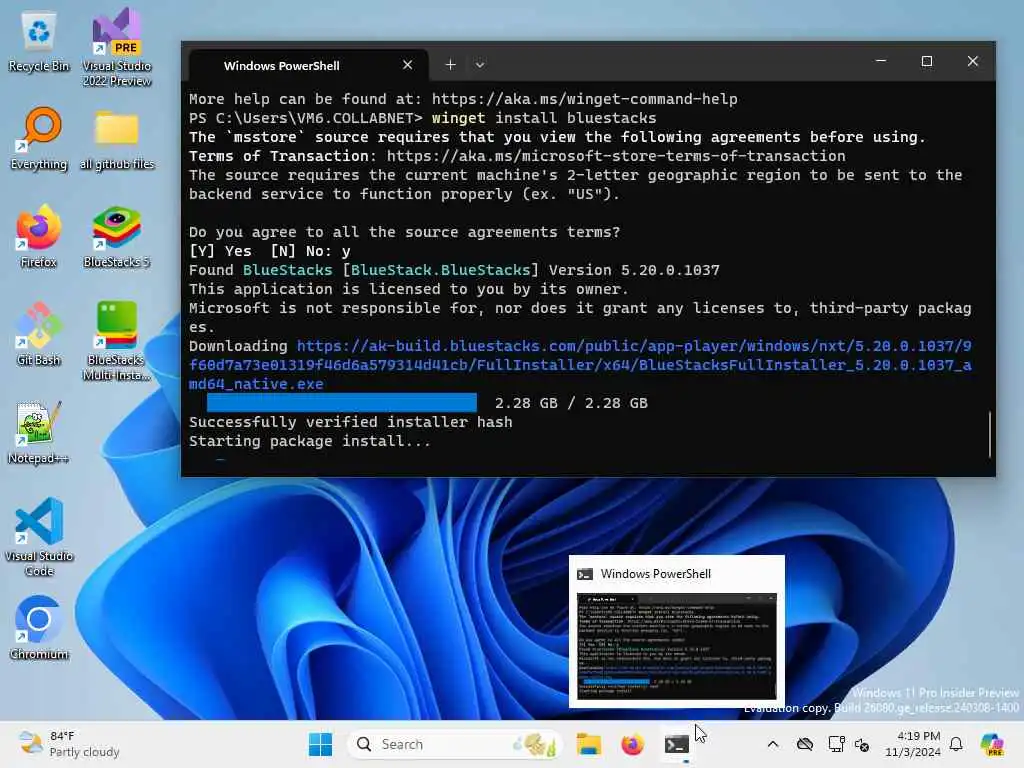Image resolution: width=1024 pixels, height=768 pixels.
Task: Open the notification bell
Action: click(956, 744)
